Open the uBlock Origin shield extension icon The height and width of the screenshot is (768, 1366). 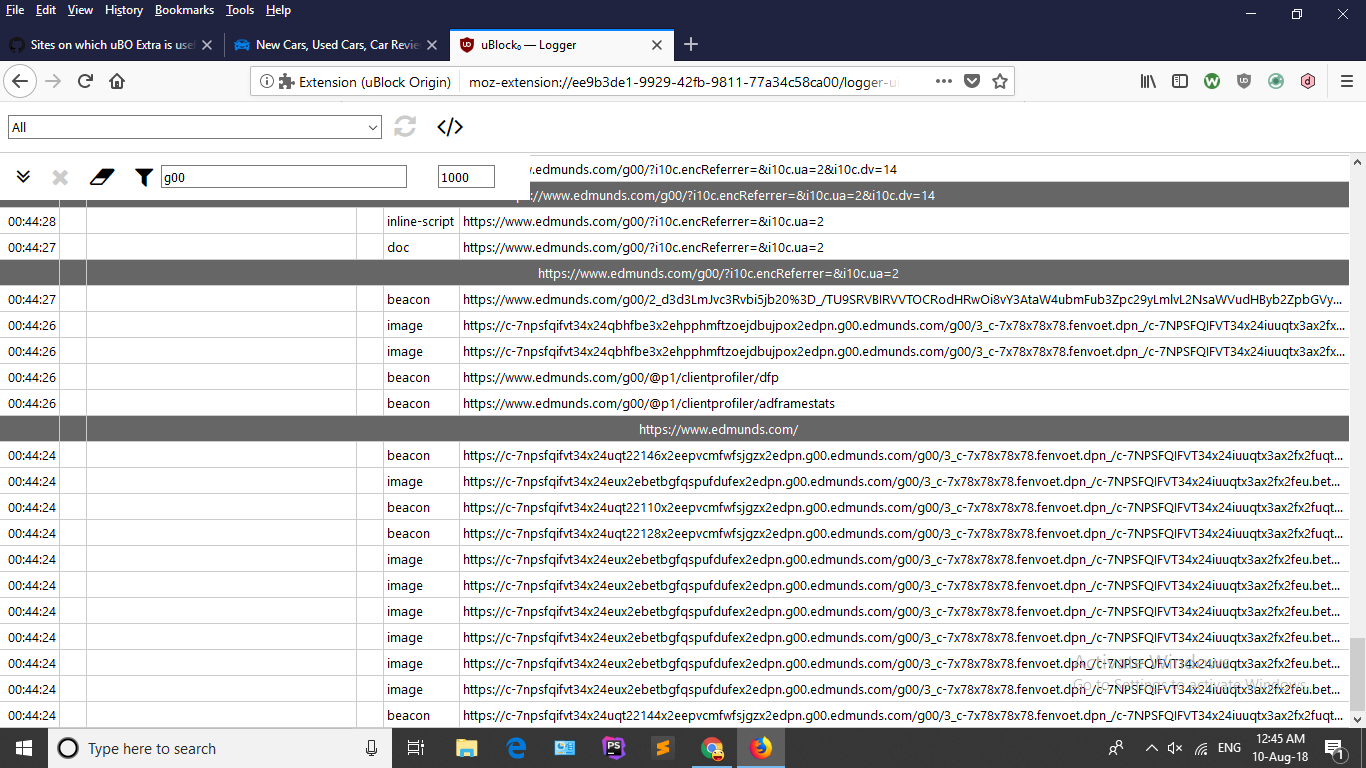[x=1244, y=81]
